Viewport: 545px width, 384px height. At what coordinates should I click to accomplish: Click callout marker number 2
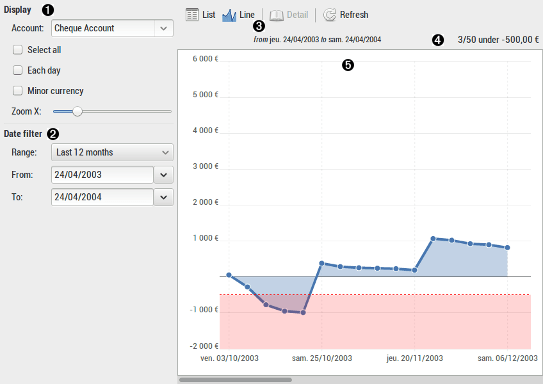pyautogui.click(x=53, y=134)
